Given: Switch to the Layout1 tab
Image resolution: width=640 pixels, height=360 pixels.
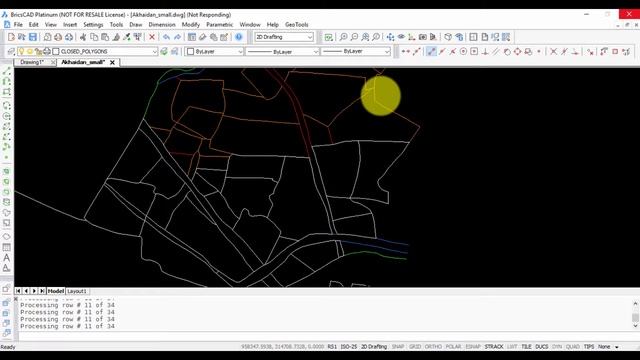Looking at the screenshot, I should 77,291.
